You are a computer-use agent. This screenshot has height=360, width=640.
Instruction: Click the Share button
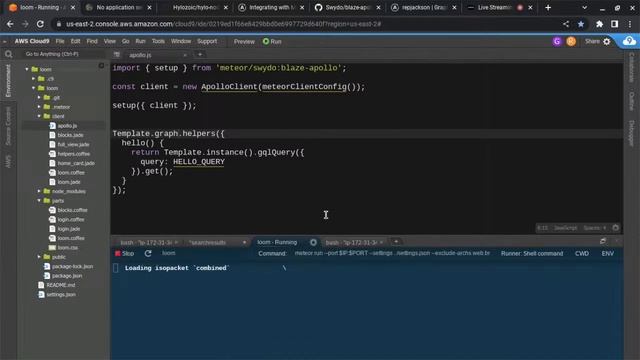tap(592, 41)
